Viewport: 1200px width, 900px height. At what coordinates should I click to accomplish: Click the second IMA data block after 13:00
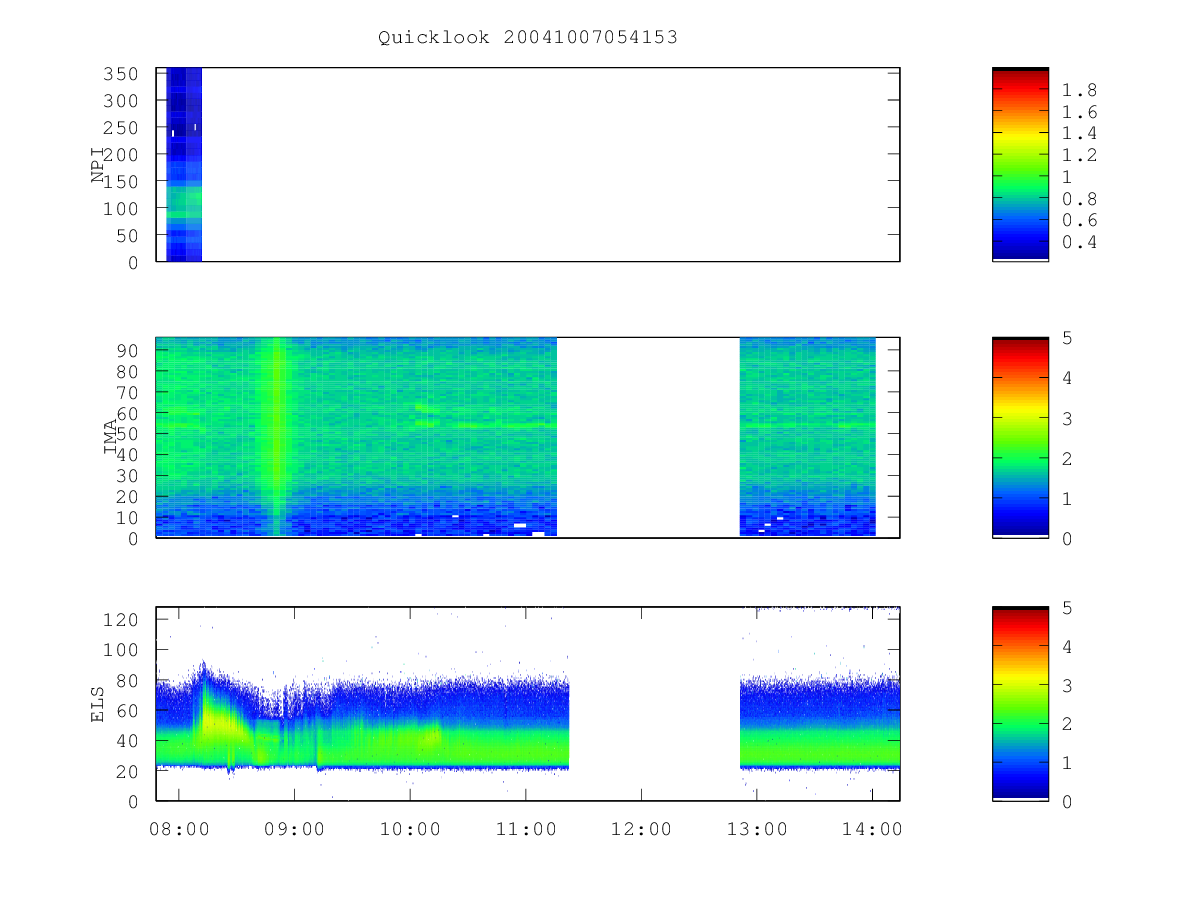808,437
